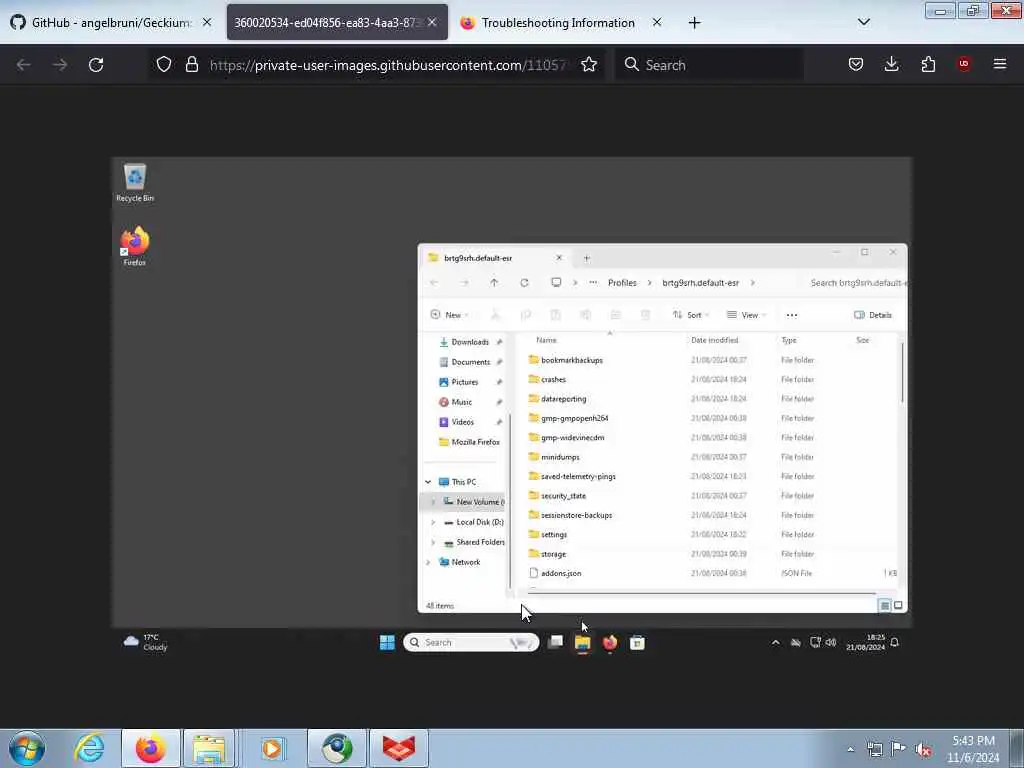Click the Explorer file list vertical scrollbar
The height and width of the screenshot is (768, 1024).
[903, 371]
